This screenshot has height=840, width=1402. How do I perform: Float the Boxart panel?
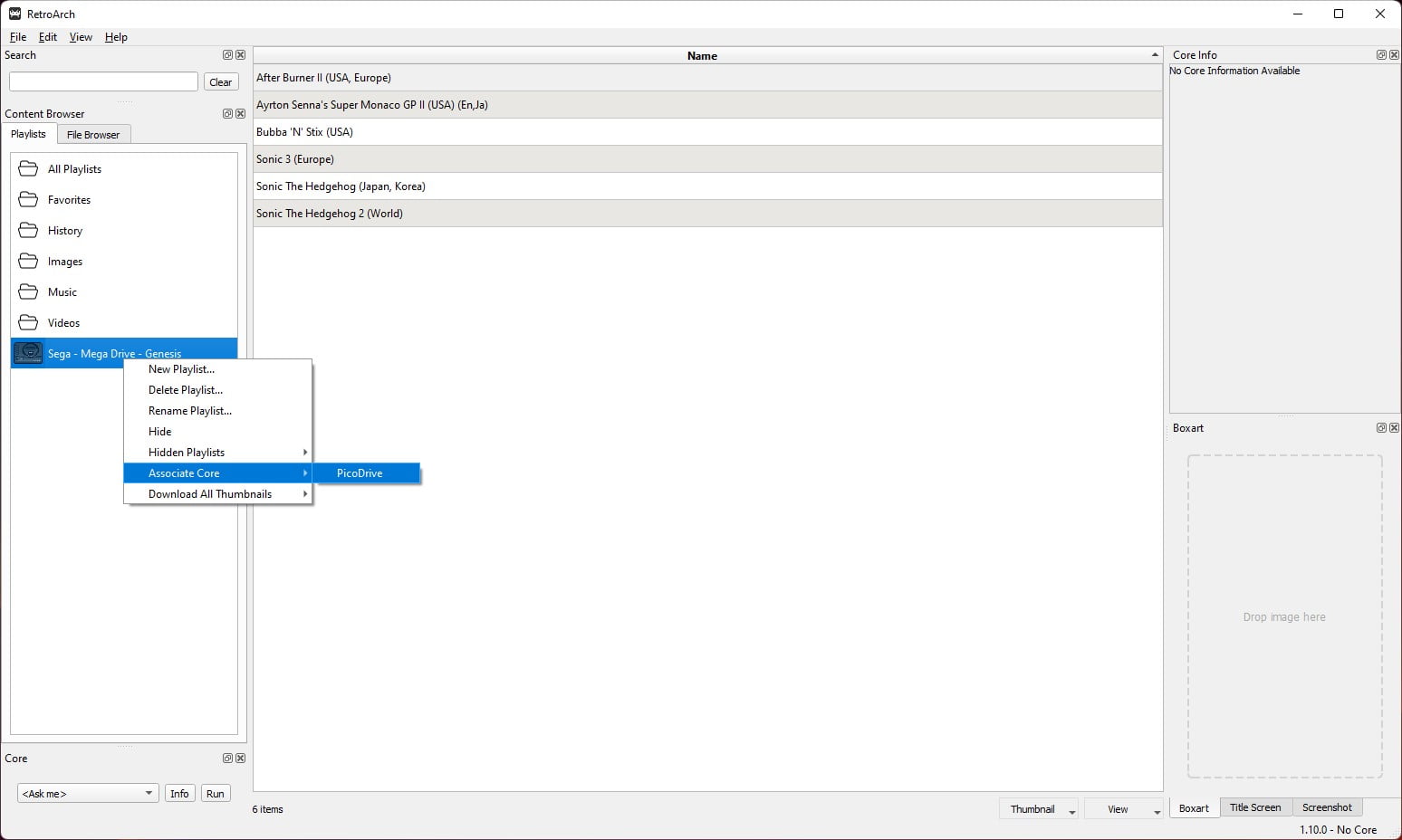coord(1381,428)
